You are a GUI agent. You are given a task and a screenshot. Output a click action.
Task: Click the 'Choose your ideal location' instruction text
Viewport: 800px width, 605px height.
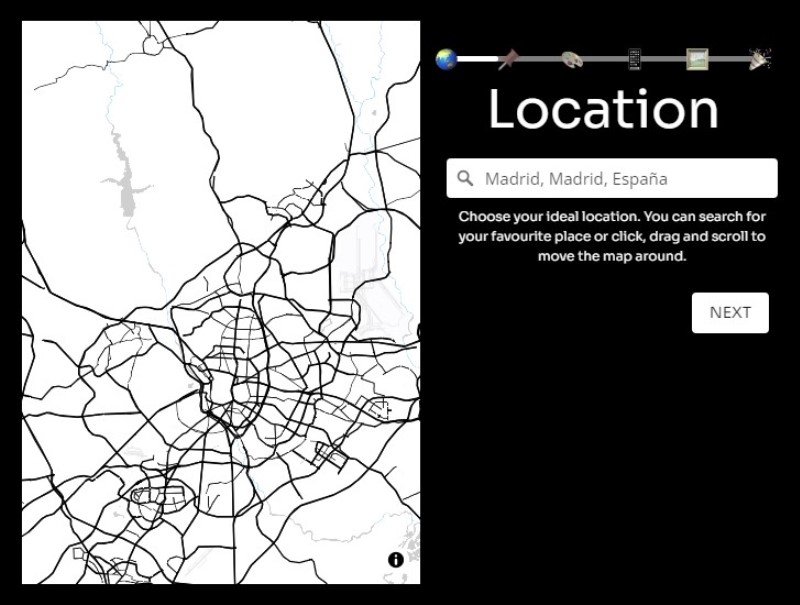coord(612,236)
